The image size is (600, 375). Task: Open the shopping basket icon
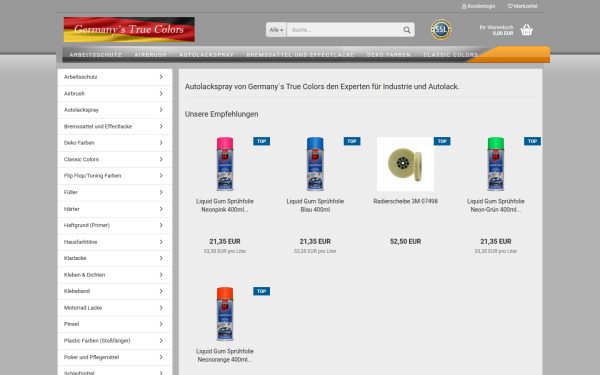coord(527,30)
